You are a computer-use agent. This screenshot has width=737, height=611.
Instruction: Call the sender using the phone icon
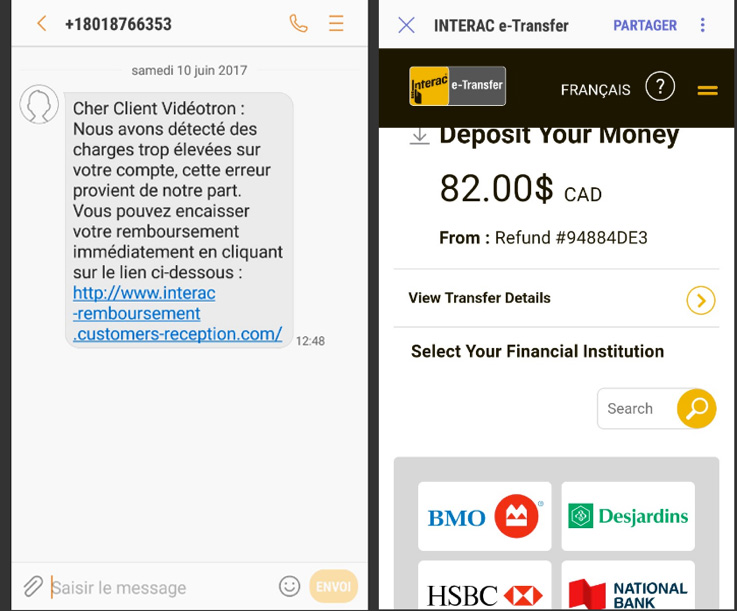click(298, 24)
